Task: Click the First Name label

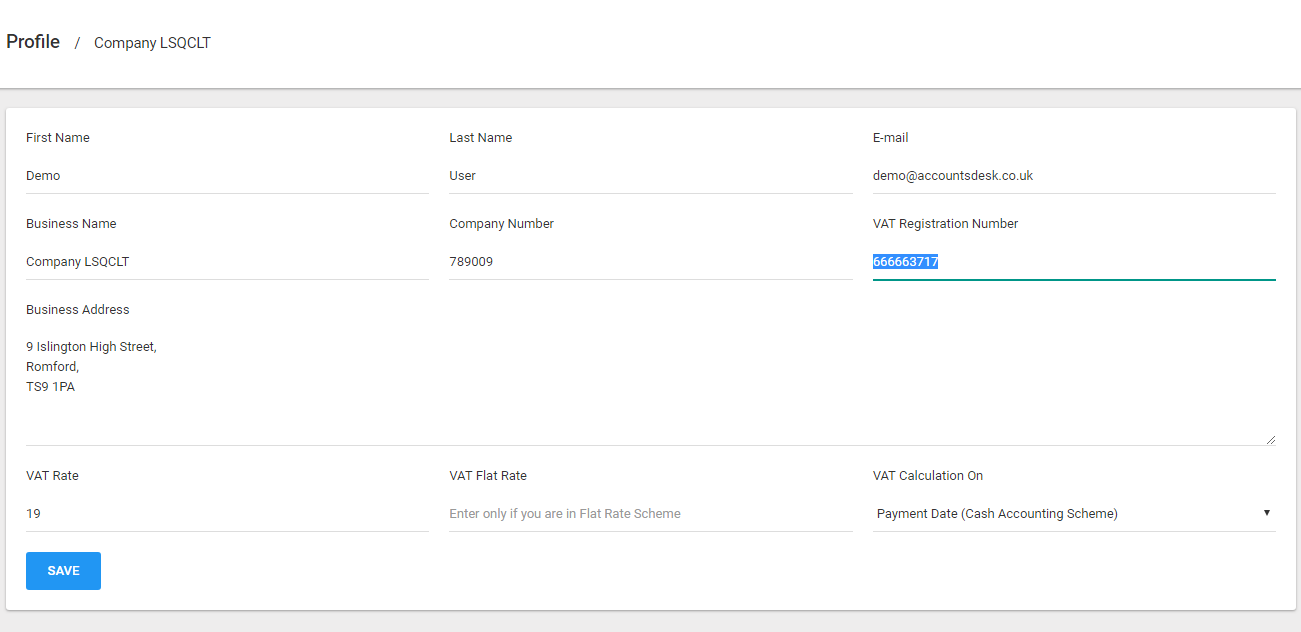Action: pyautogui.click(x=58, y=138)
